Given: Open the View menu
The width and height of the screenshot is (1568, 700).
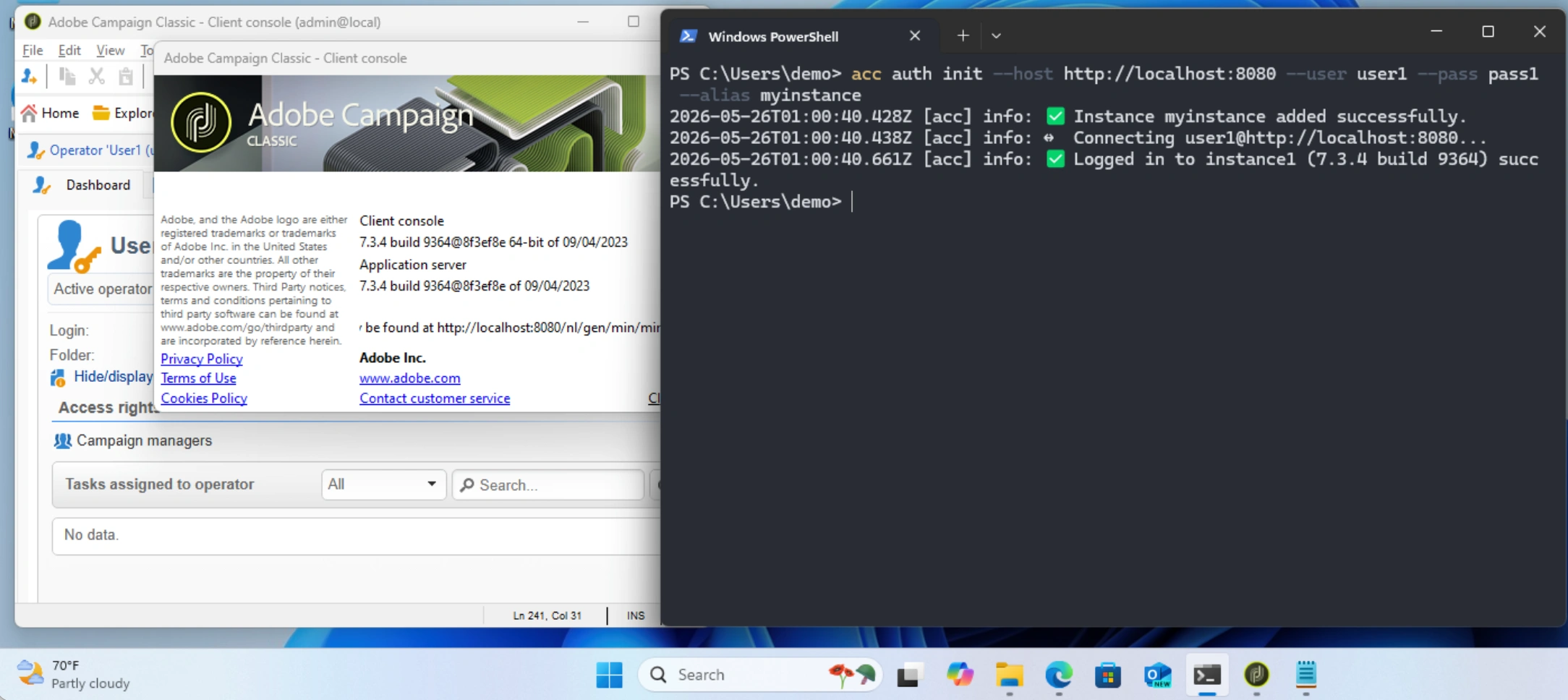Looking at the screenshot, I should tap(110, 50).
